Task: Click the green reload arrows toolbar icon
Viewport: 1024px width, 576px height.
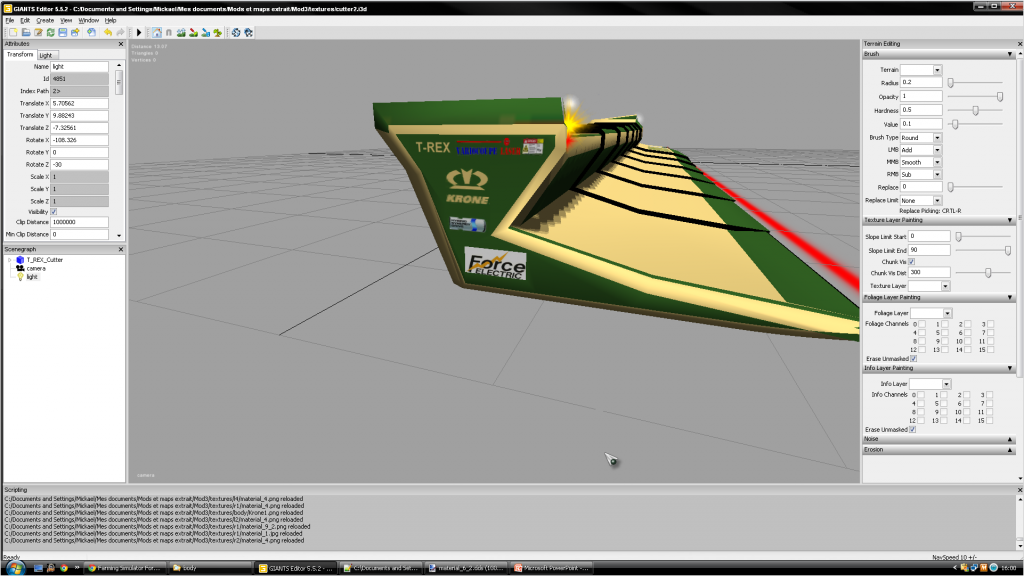Action: [50, 32]
